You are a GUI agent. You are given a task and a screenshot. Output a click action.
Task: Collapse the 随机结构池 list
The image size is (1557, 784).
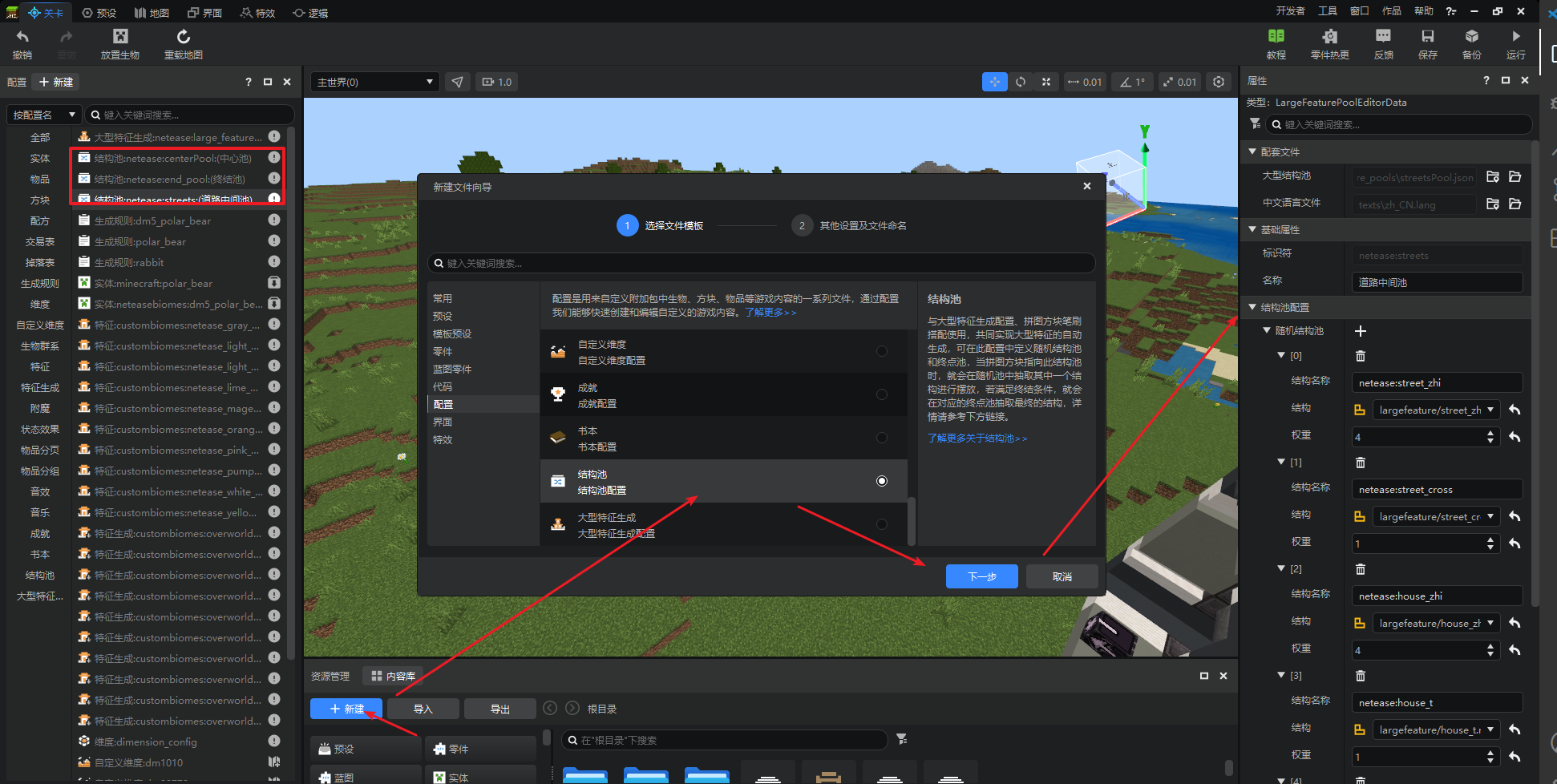[x=1267, y=330]
